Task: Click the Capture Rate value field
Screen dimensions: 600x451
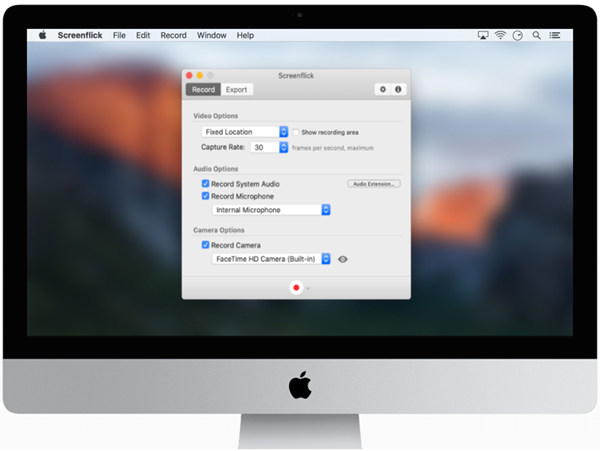Action: tap(264, 147)
